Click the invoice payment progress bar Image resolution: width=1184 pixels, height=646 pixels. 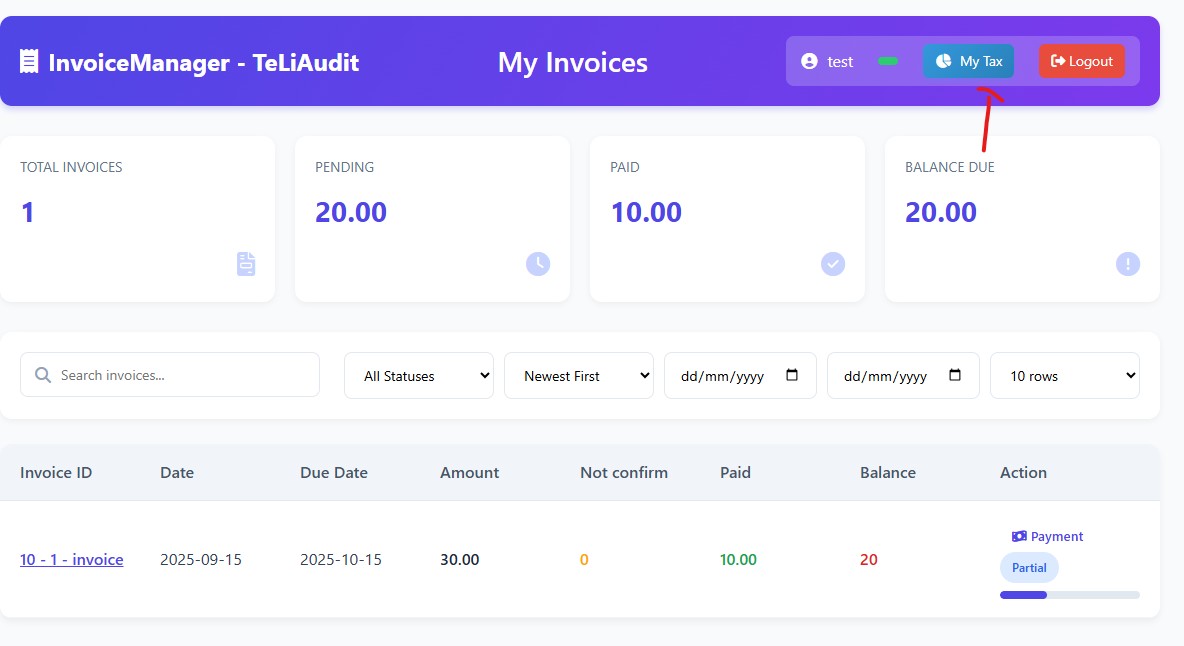[1069, 595]
